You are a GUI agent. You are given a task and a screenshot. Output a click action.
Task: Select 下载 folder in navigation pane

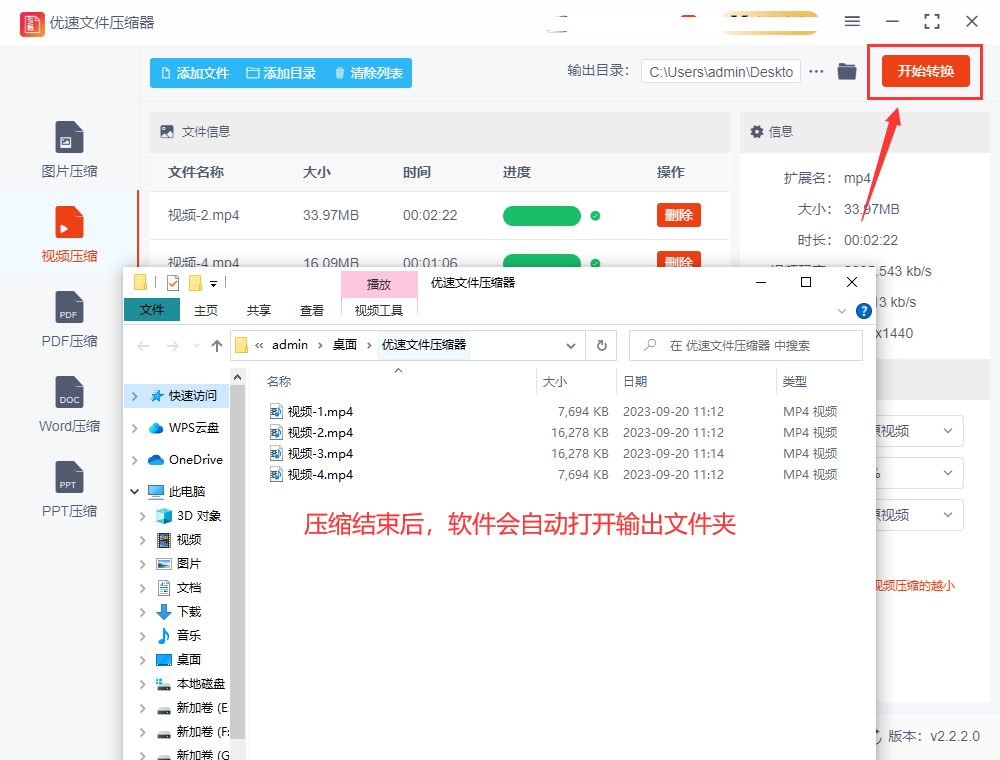[180, 612]
